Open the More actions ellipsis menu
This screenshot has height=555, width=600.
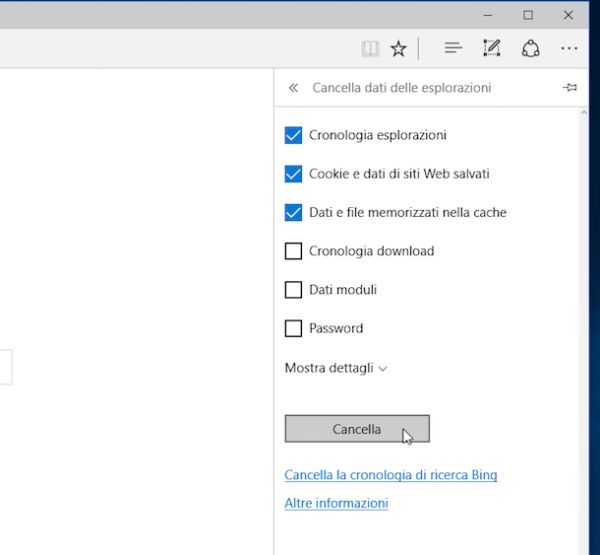click(x=569, y=48)
